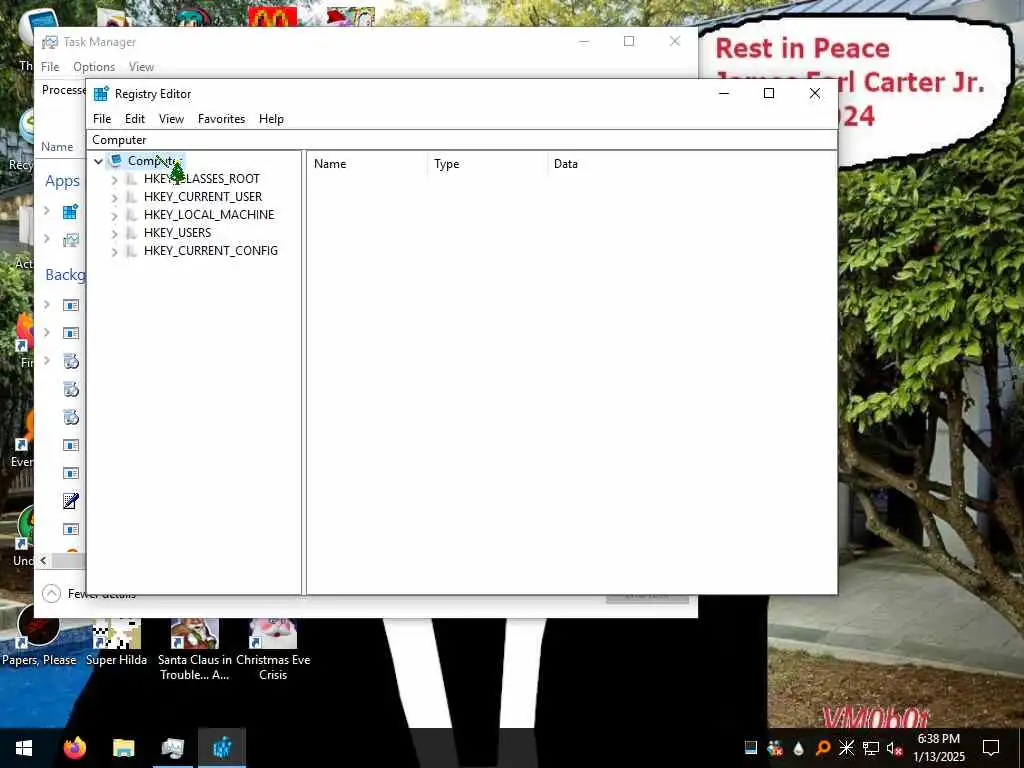The image size is (1024, 768).
Task: Select the HKEY_USERS folder icon
Action: [131, 233]
